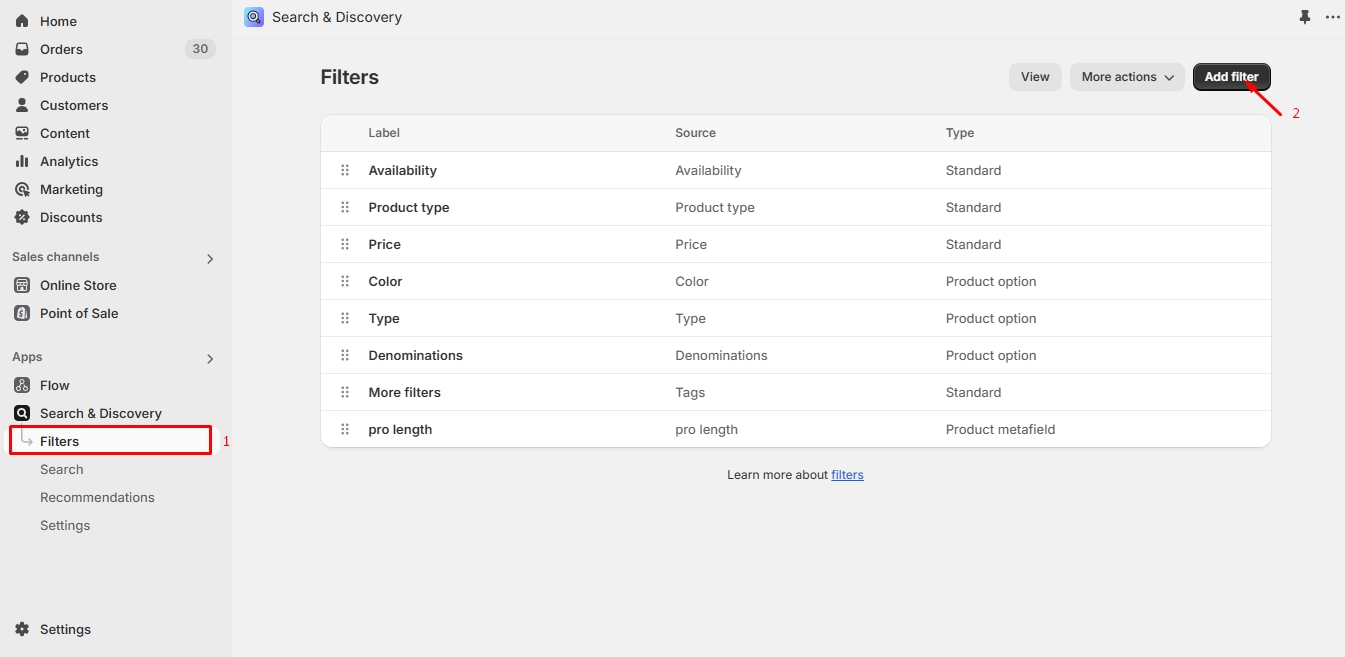Viewport: 1345px width, 657px height.
Task: Click the drag handle beside Price filter
Action: coord(345,245)
